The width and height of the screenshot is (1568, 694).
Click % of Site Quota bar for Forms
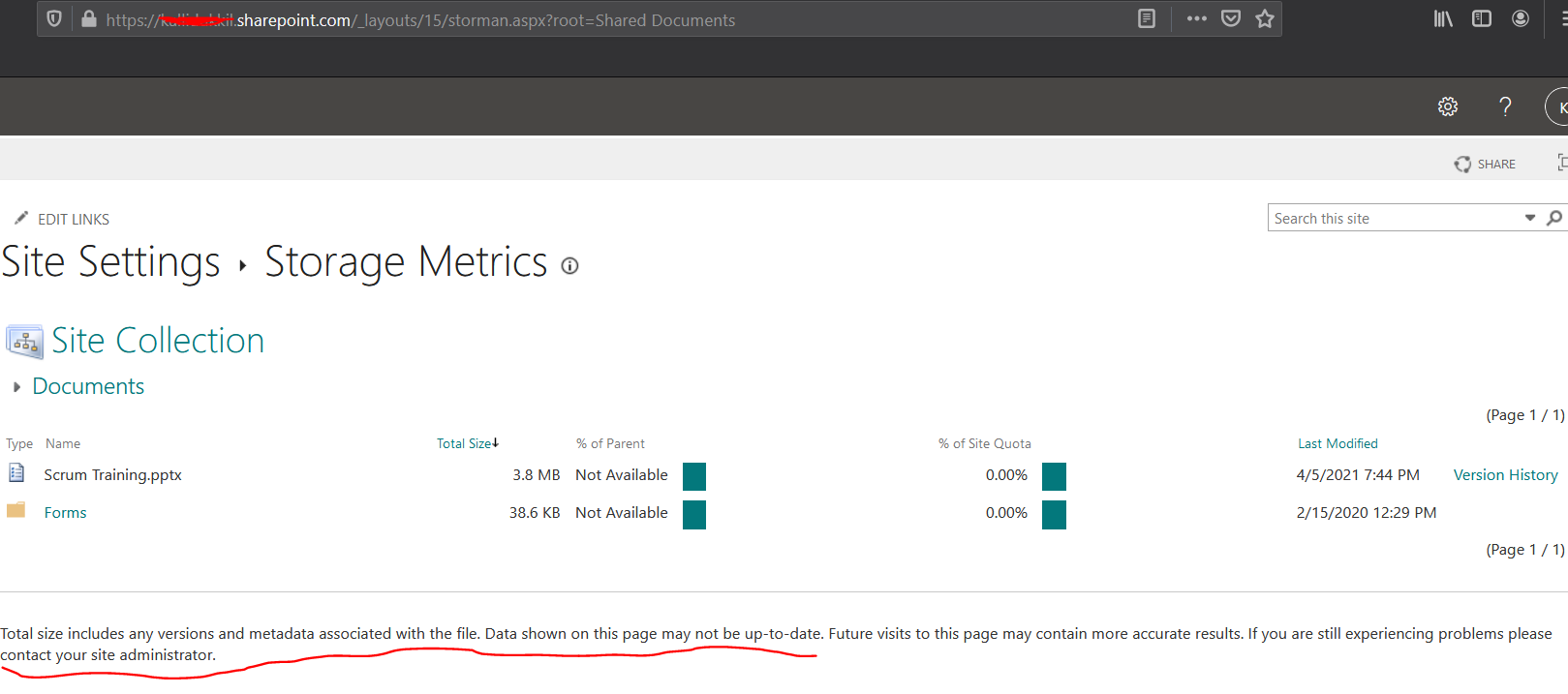click(1055, 515)
